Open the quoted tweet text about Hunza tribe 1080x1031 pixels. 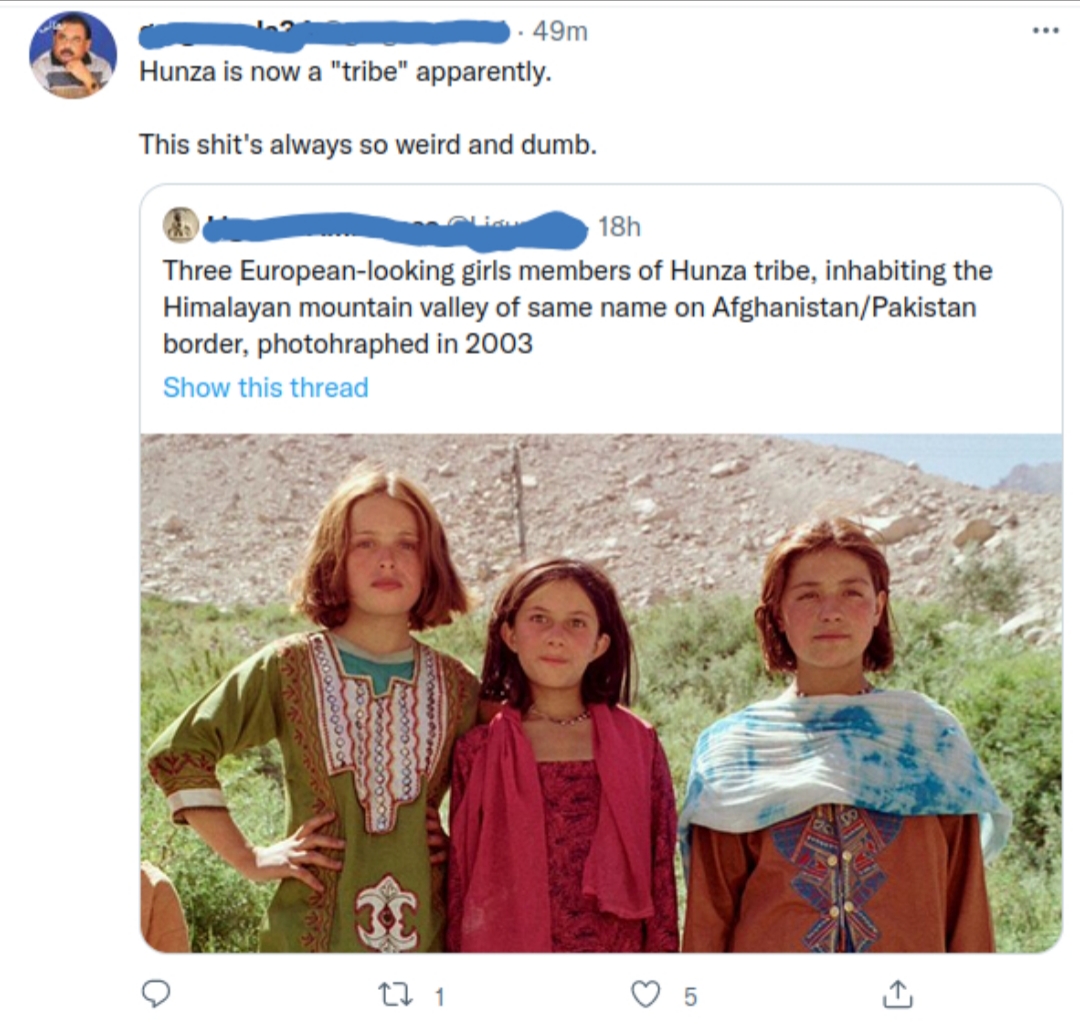577,307
